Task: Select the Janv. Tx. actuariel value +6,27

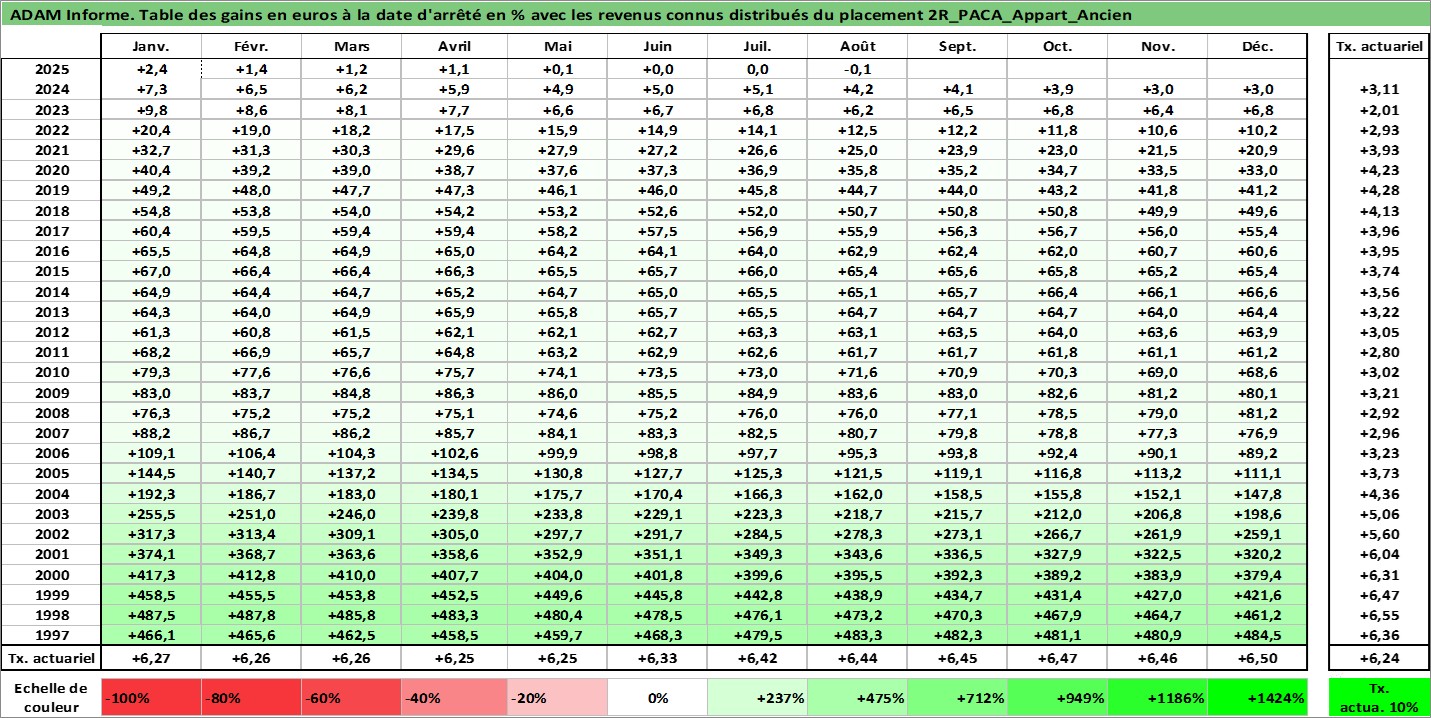Action: pos(151,658)
